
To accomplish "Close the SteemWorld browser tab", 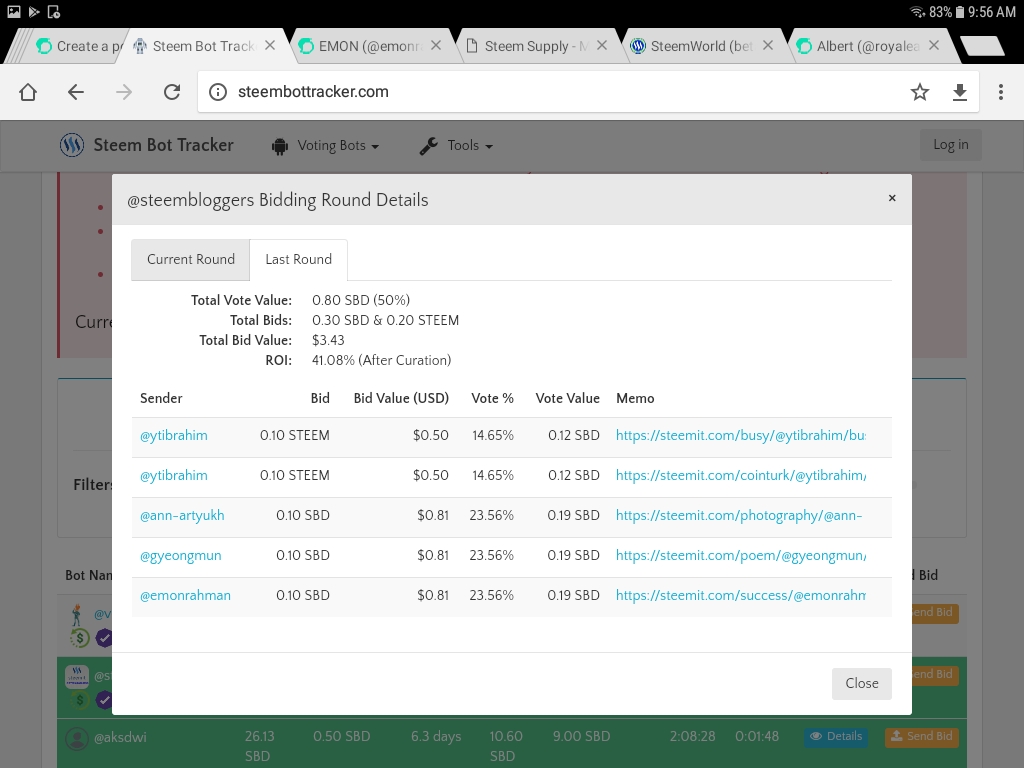I will [x=768, y=46].
